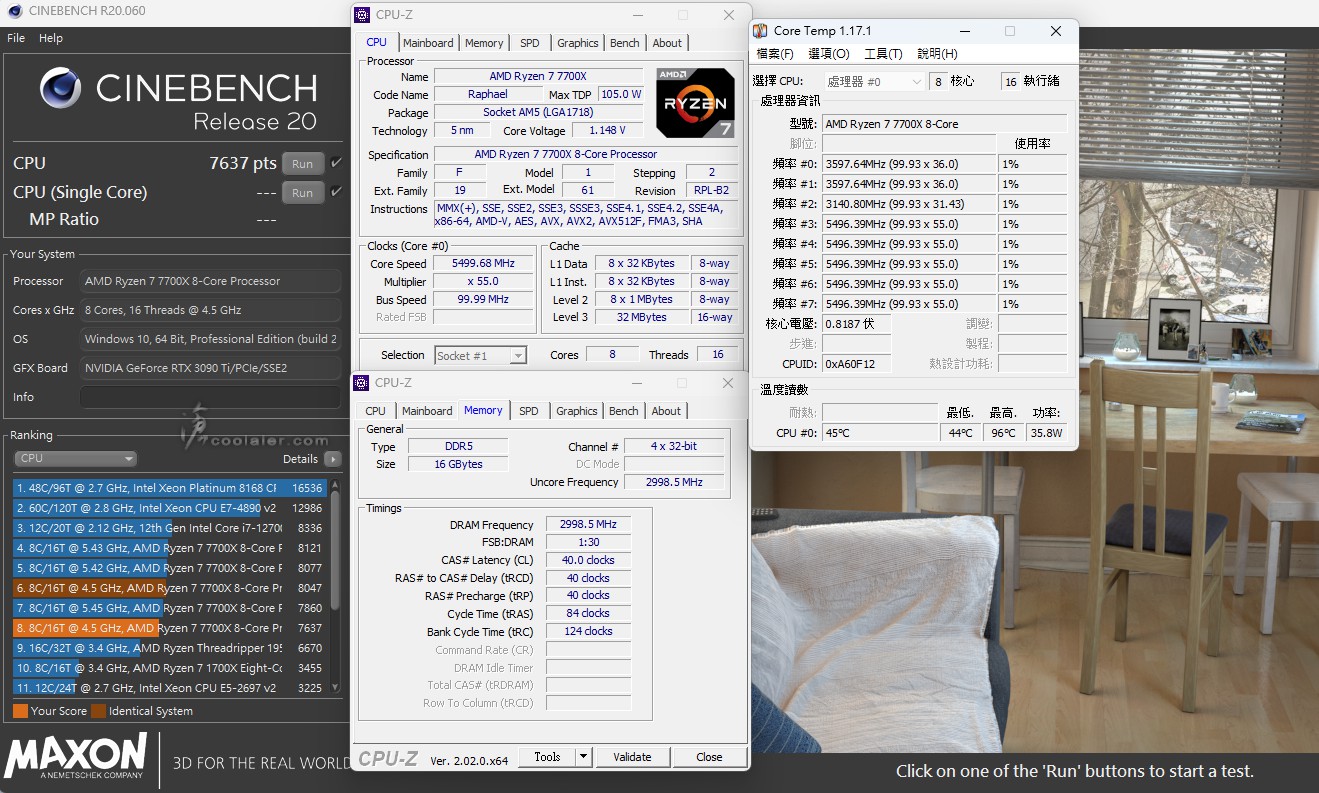Click the Ranking Details arrow icon
This screenshot has width=1319, height=793.
pyautogui.click(x=332, y=459)
